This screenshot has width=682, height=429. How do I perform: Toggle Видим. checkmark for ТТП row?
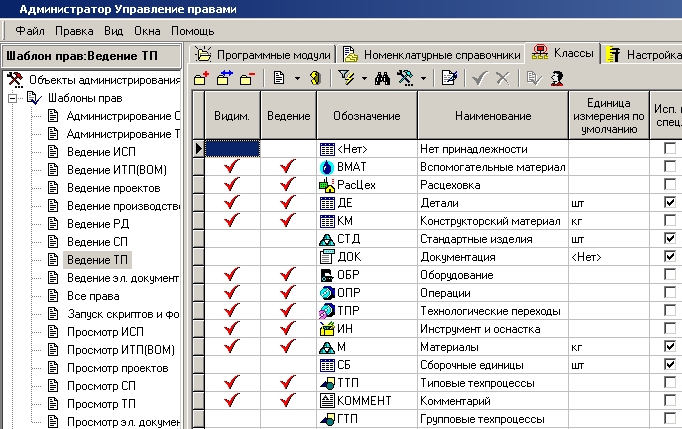tap(232, 383)
